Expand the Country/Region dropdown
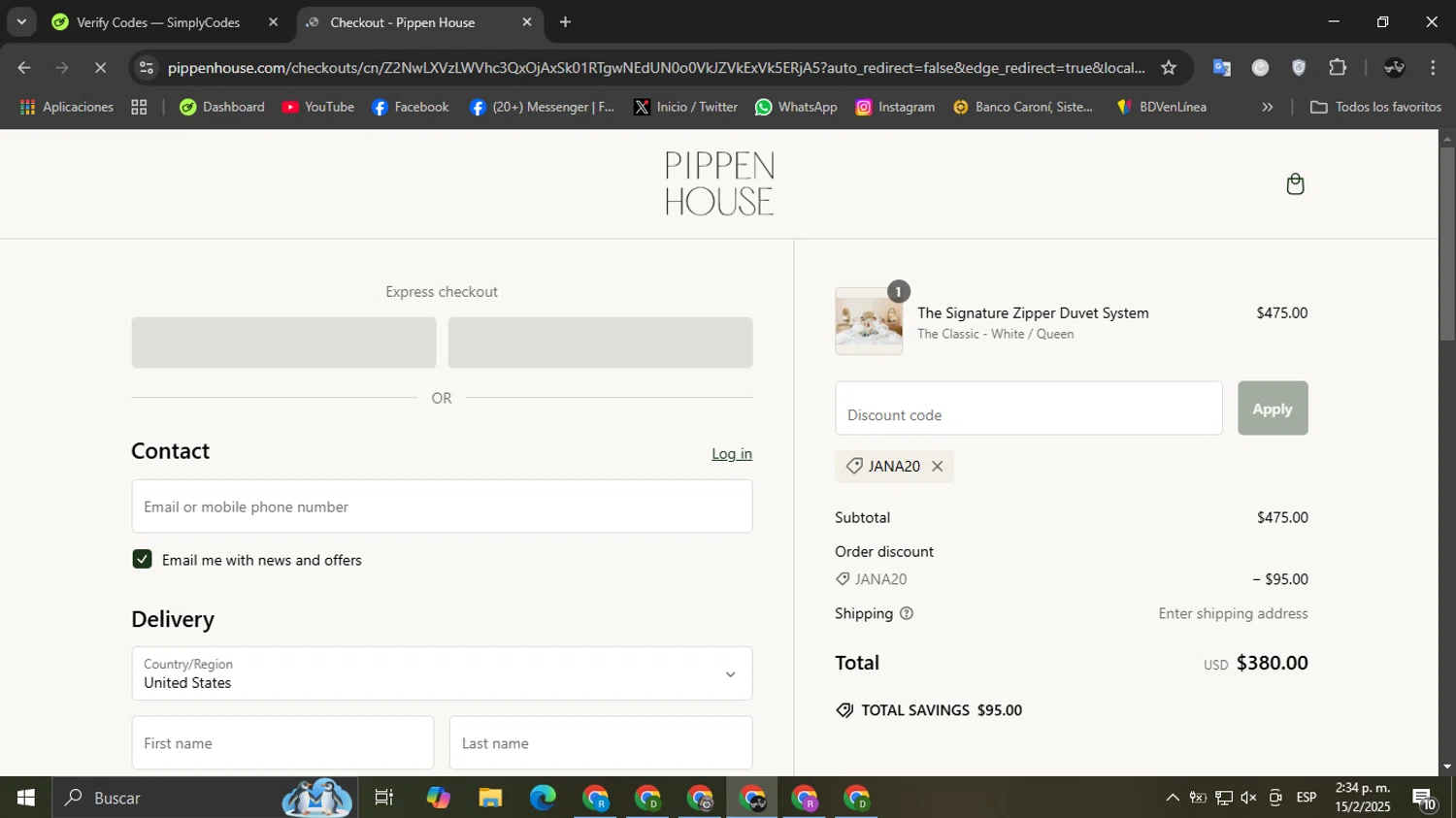 442,673
